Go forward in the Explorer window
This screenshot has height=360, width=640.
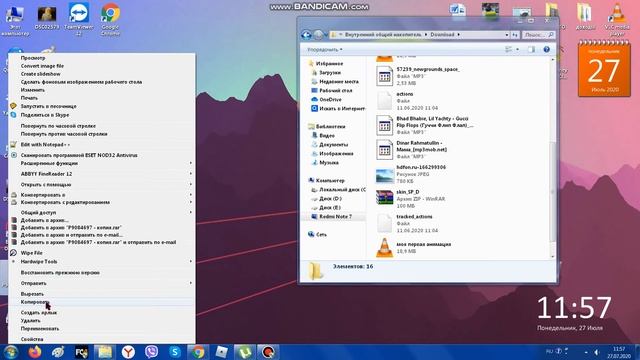pos(318,35)
